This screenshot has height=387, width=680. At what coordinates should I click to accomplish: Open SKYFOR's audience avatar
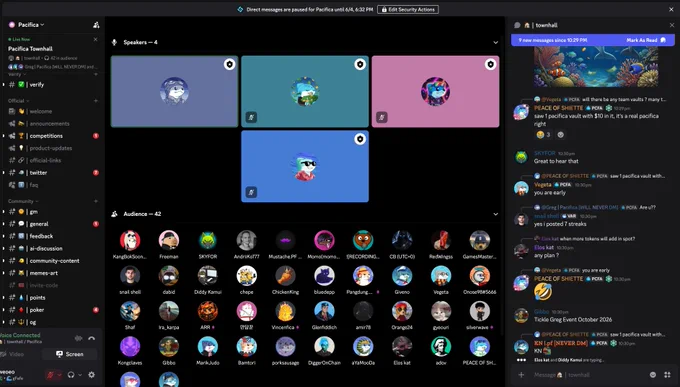(208, 240)
